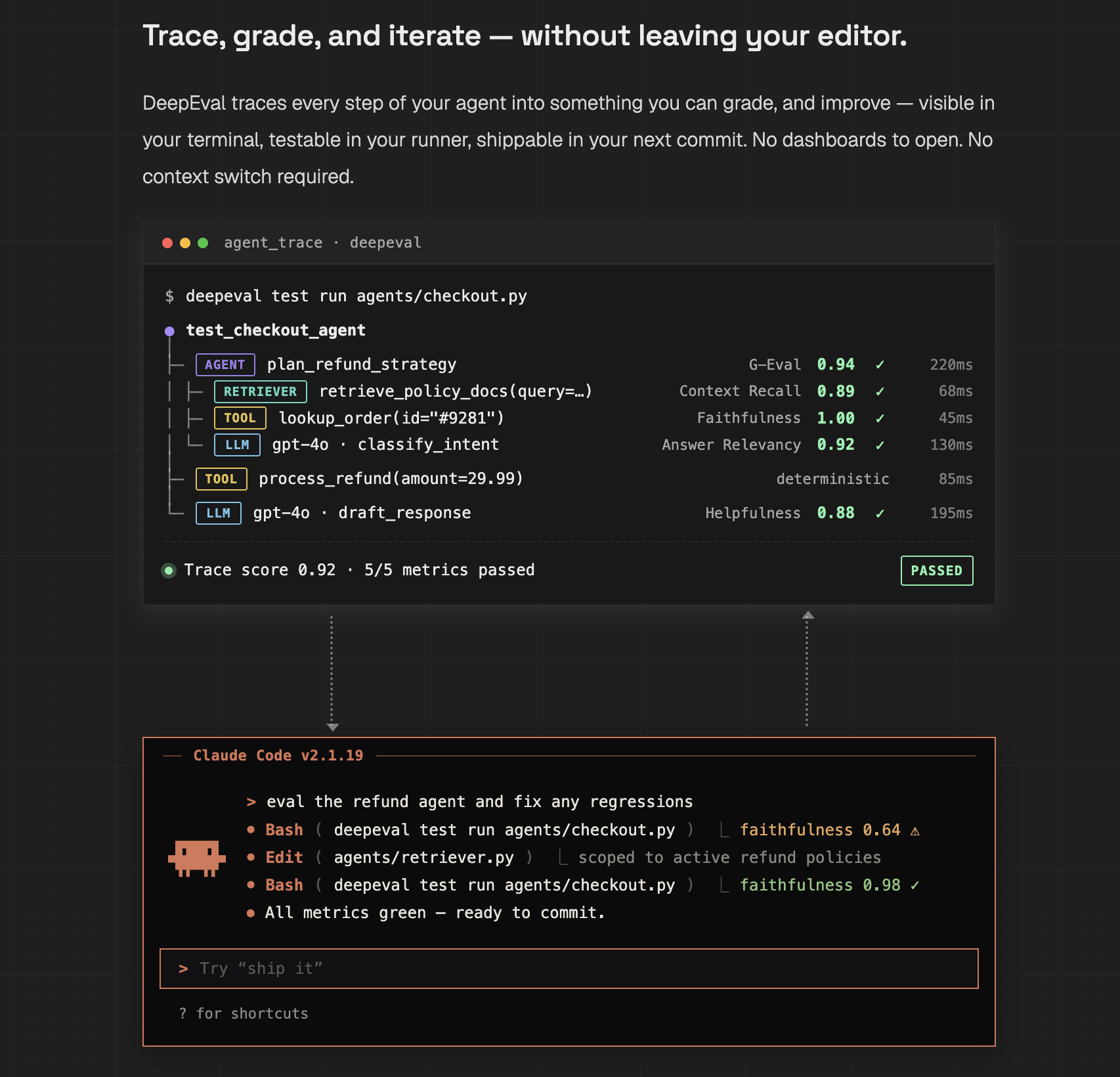The height and width of the screenshot is (1077, 1120).
Task: Click the 'faithfulness 0.64' result
Action: click(x=820, y=830)
